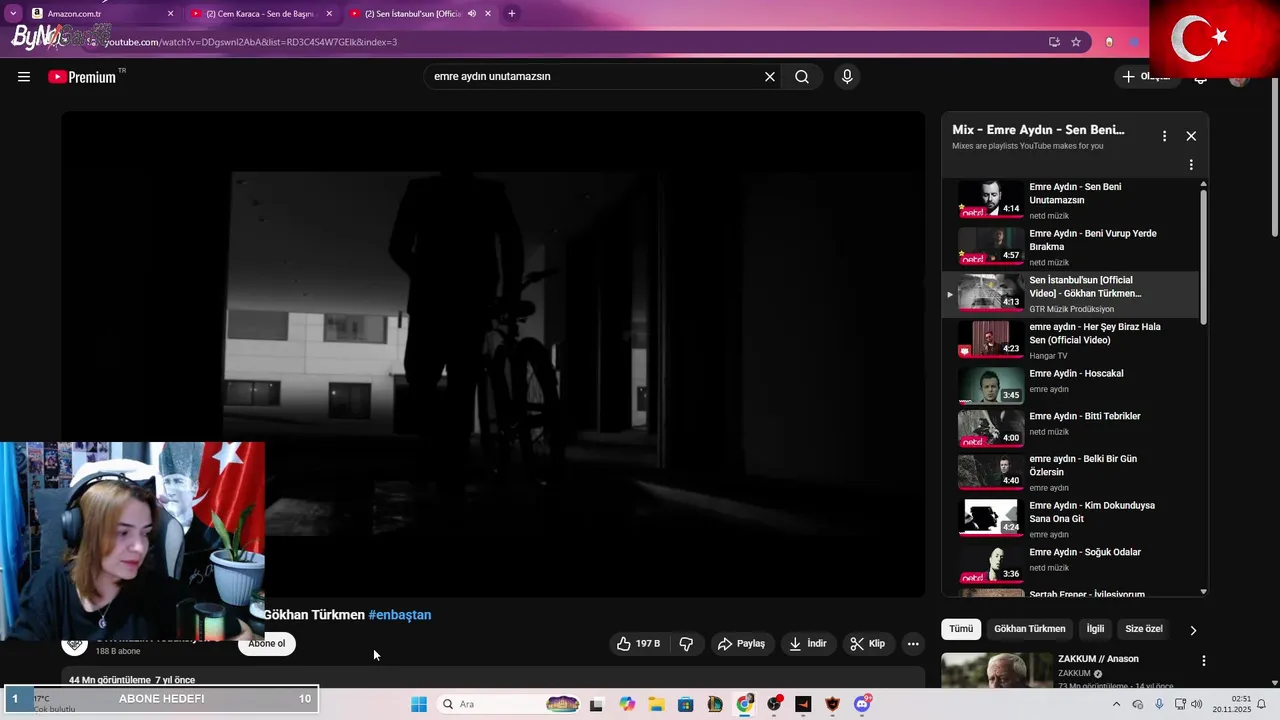The image size is (1280, 720).
Task: Launch Copilot from taskbar
Action: click(x=627, y=704)
